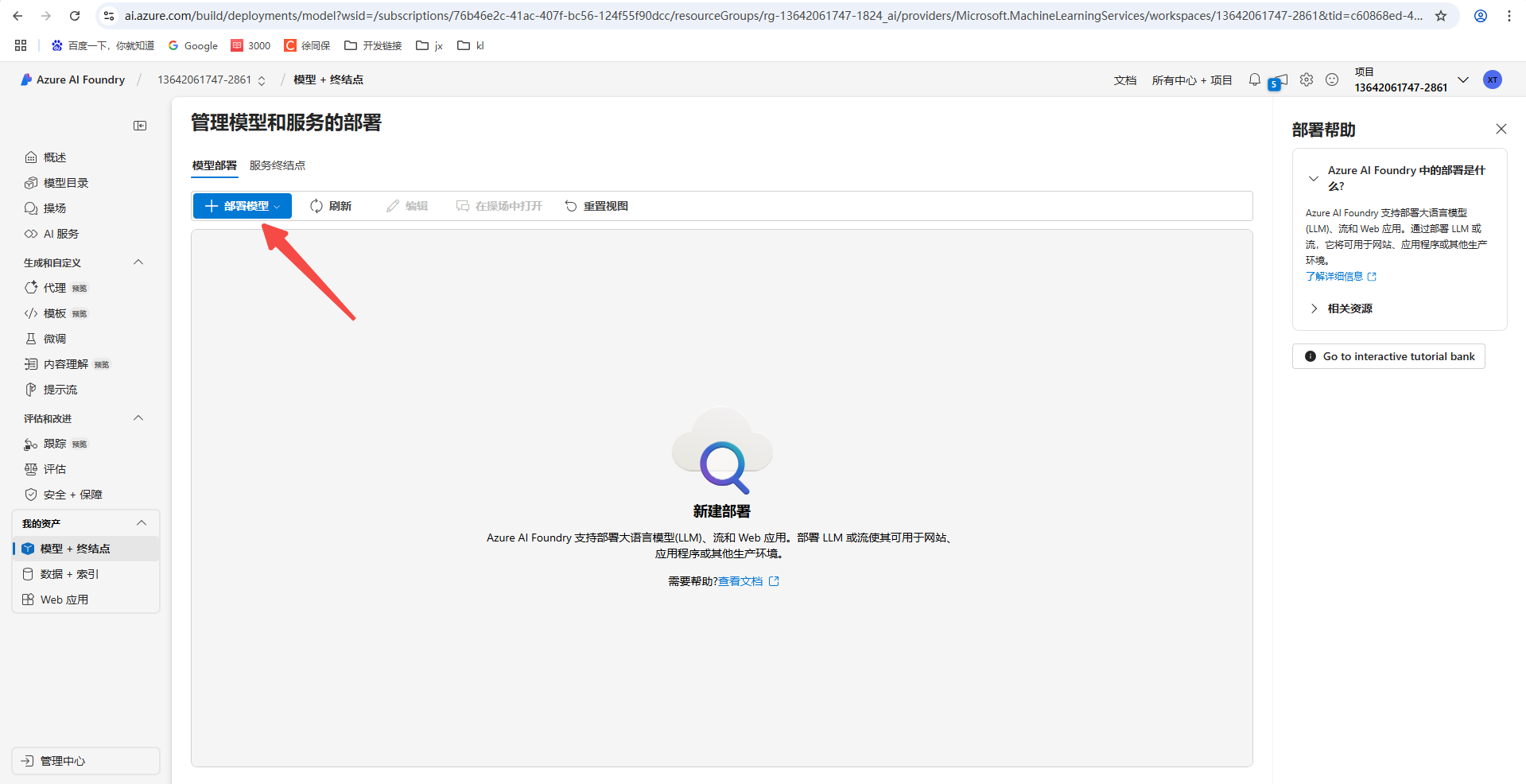Open the announcements megaphone icon
Image resolution: width=1526 pixels, height=784 pixels.
tap(1279, 81)
